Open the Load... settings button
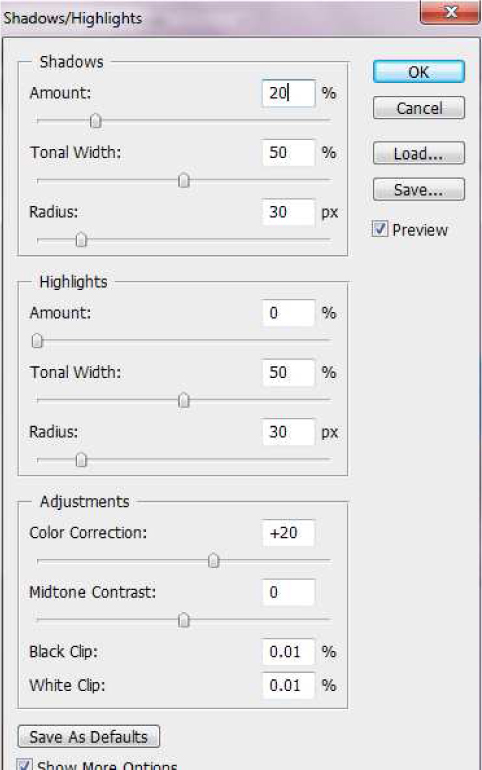Viewport: 482px width, 770px height. (x=419, y=153)
